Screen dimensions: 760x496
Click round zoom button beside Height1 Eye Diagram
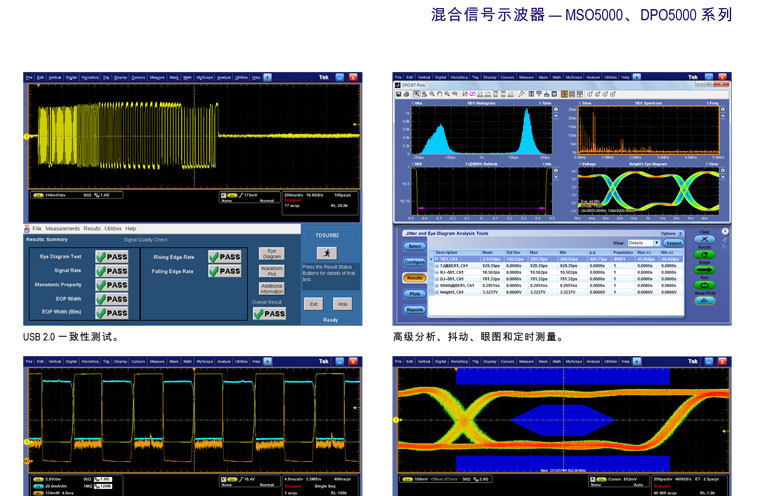723,171
